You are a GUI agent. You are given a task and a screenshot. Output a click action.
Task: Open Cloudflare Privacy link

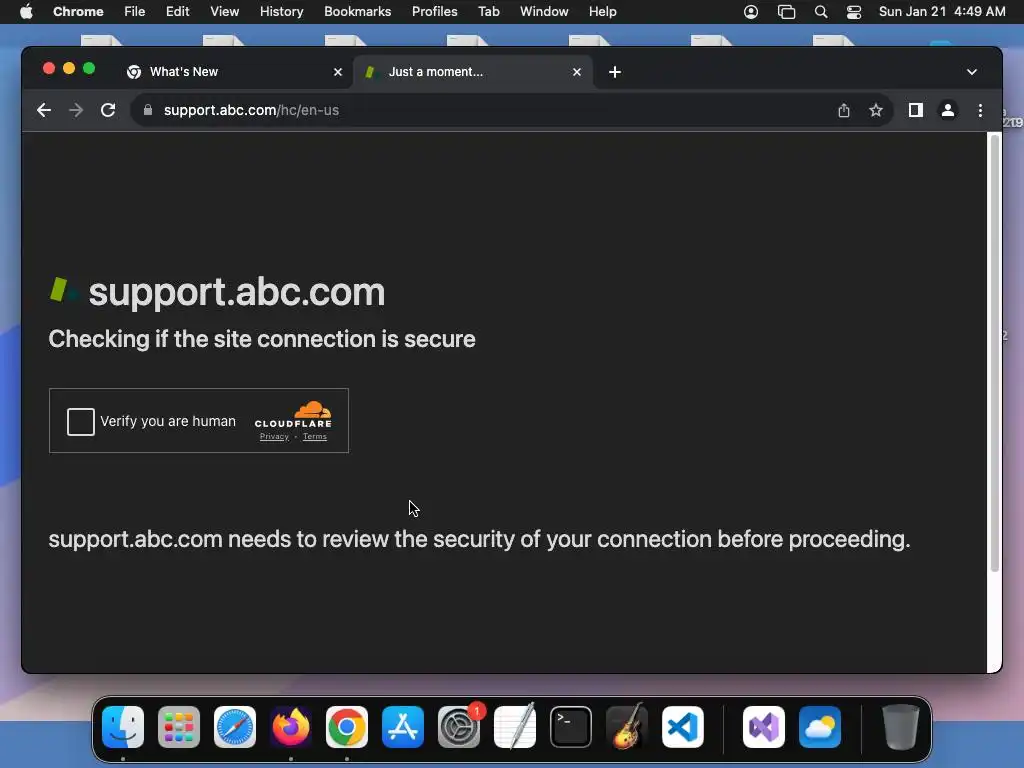pos(274,437)
